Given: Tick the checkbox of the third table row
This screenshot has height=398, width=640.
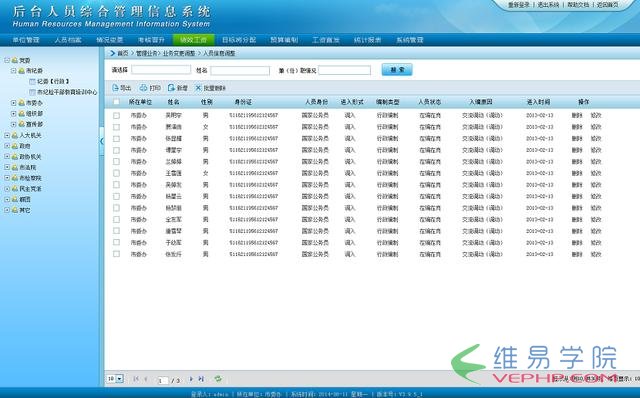Looking at the screenshot, I should click(x=116, y=139).
